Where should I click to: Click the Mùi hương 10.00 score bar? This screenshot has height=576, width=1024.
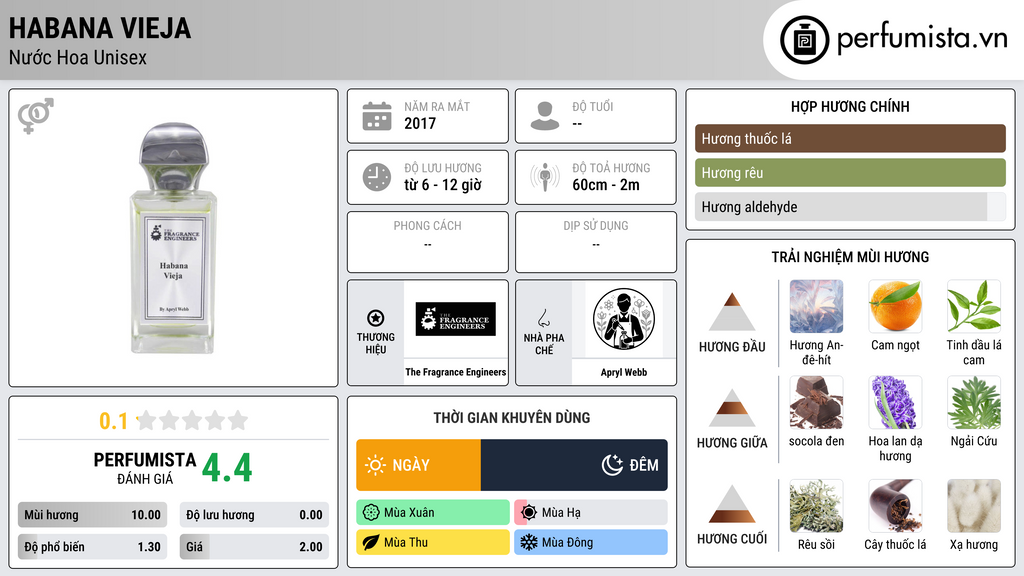92,515
